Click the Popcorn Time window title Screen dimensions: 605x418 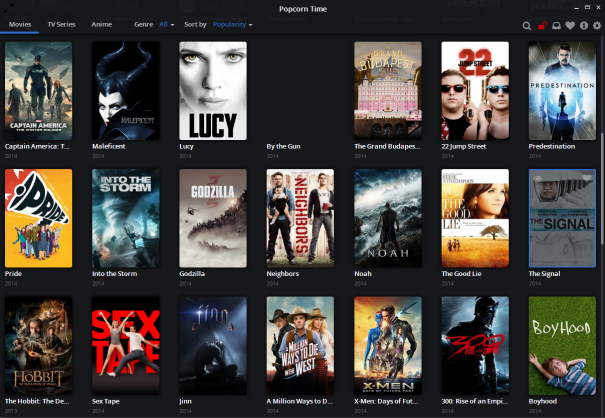[303, 9]
